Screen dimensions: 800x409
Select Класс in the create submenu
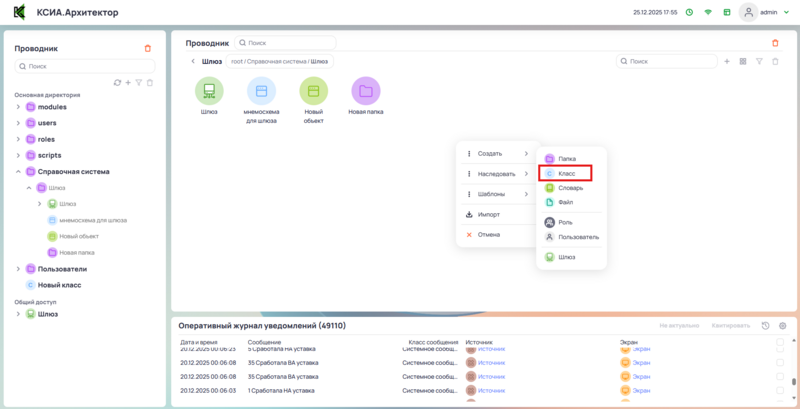(566, 173)
